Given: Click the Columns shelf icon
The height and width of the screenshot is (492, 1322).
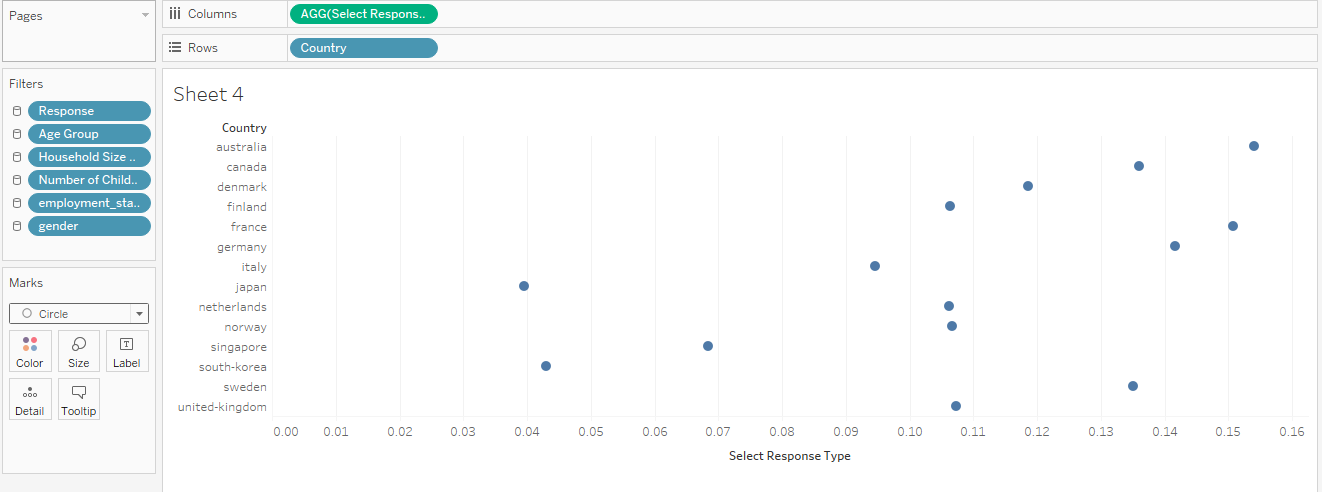Looking at the screenshot, I should [x=175, y=14].
